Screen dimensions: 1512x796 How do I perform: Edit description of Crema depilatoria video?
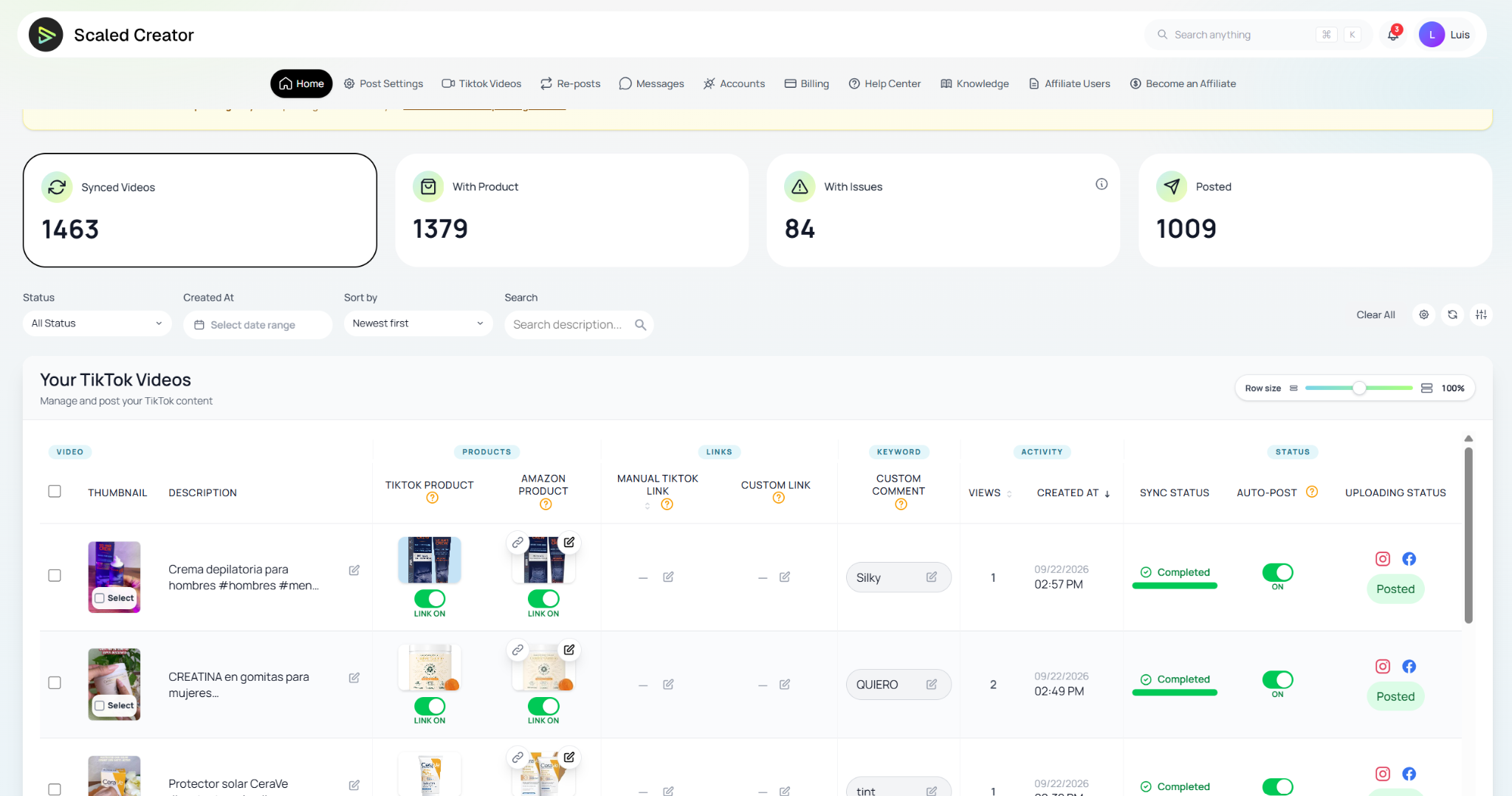pos(354,570)
